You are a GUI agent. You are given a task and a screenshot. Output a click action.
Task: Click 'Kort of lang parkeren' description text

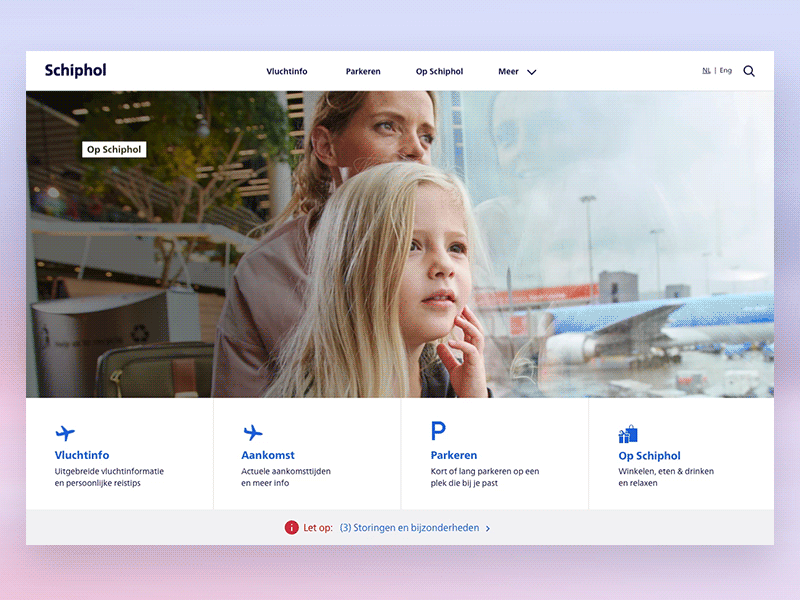(485, 477)
